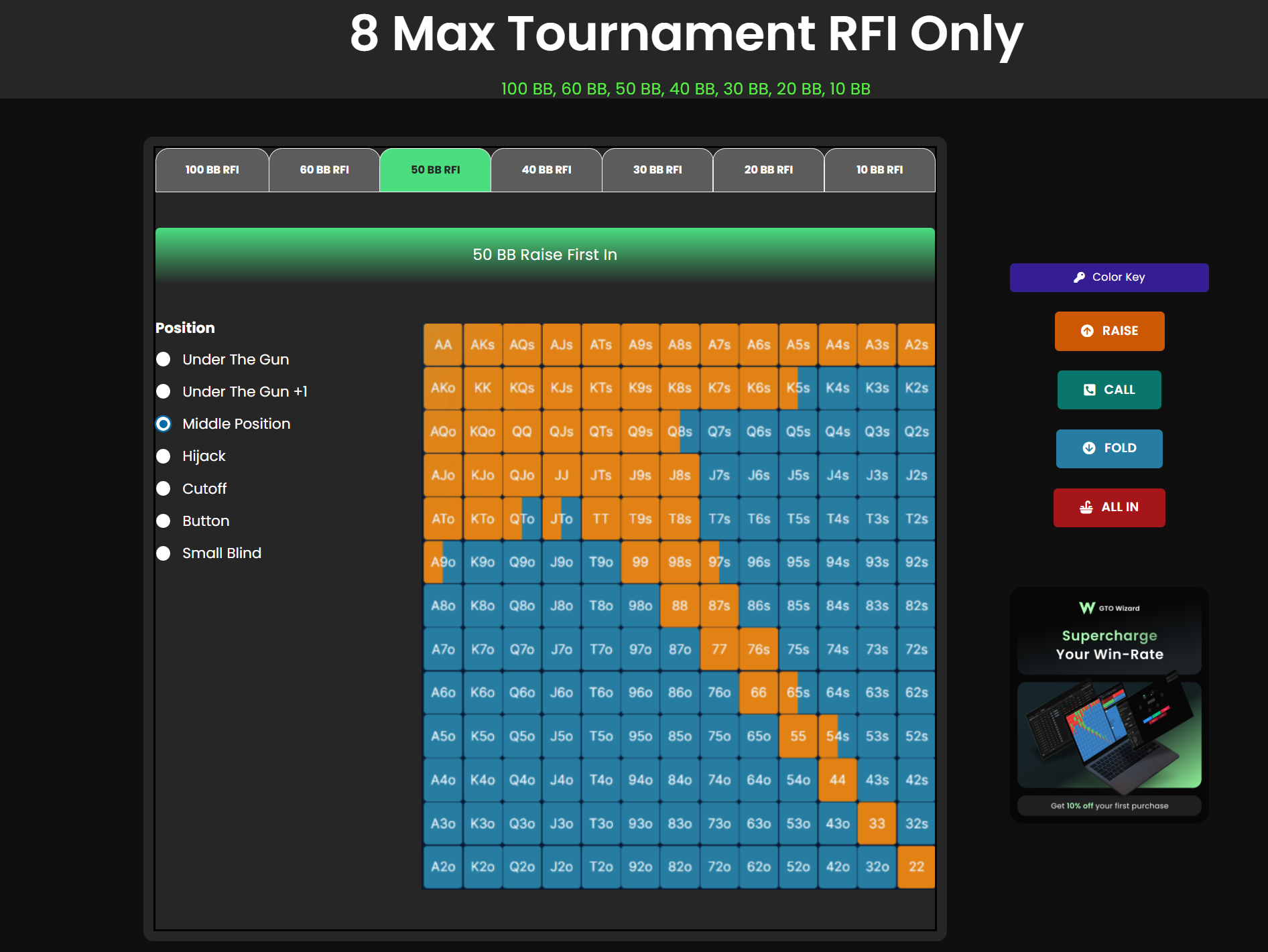Click the JTo cell in the grid

pyautogui.click(x=562, y=519)
